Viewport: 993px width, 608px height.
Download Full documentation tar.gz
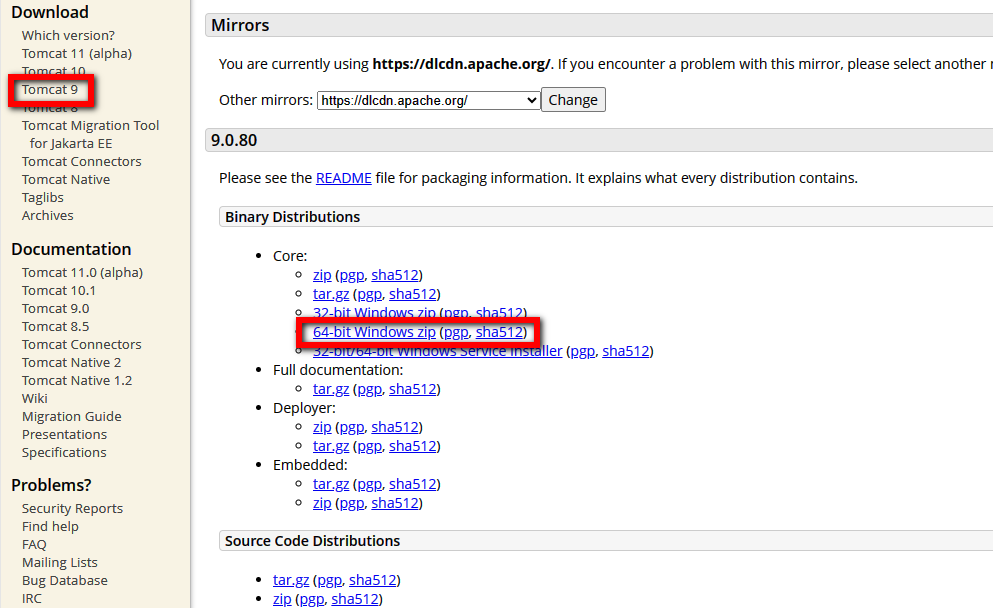click(x=331, y=389)
